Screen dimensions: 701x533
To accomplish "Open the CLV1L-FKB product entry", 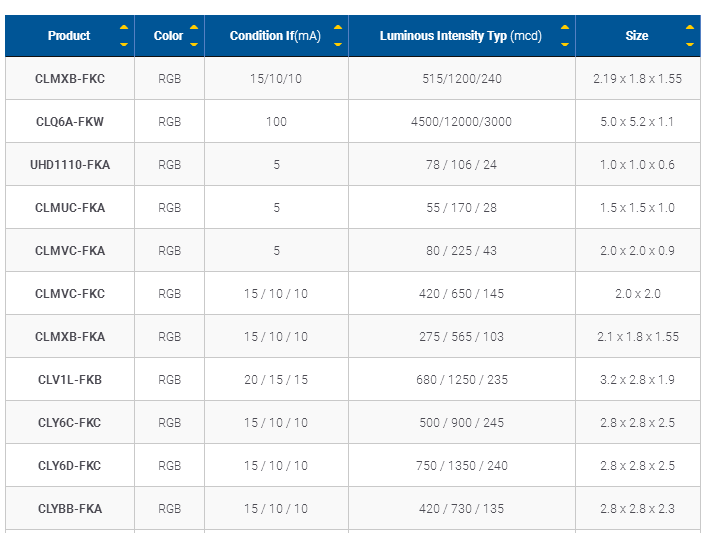I will point(70,380).
